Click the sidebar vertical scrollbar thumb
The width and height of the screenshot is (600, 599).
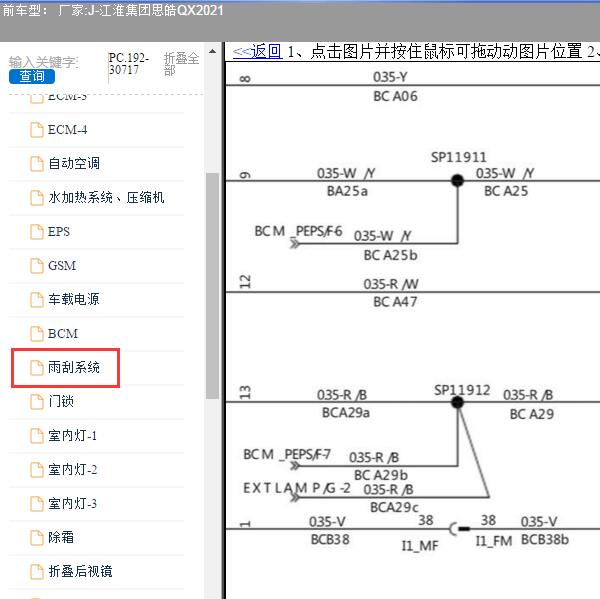tap(212, 286)
